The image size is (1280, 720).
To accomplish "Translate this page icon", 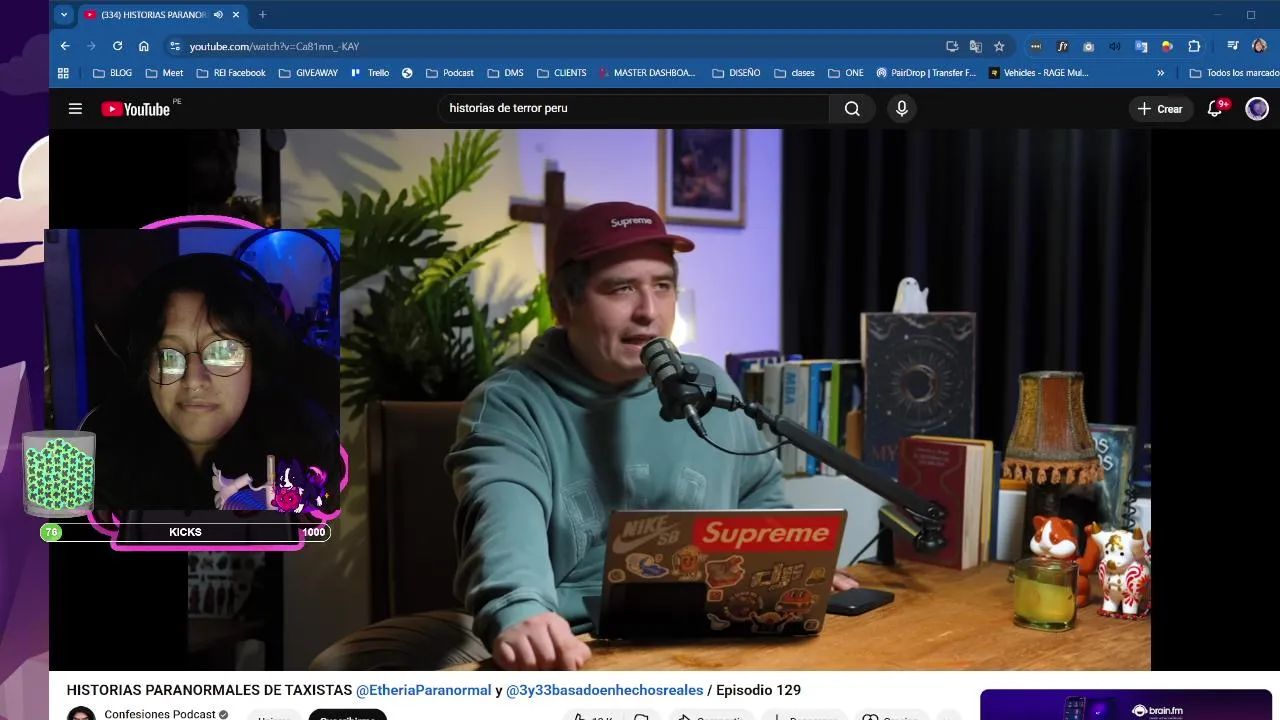I will [x=975, y=46].
